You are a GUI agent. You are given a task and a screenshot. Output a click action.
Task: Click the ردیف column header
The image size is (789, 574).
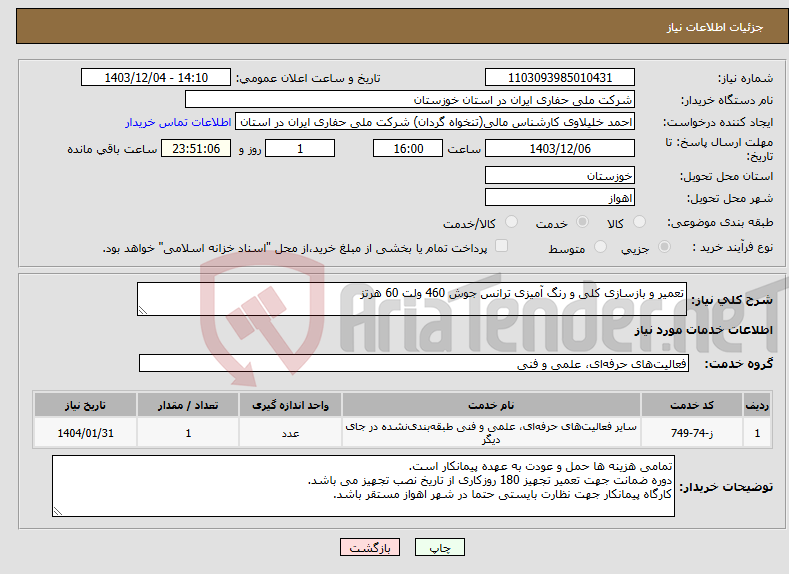pyautogui.click(x=757, y=405)
